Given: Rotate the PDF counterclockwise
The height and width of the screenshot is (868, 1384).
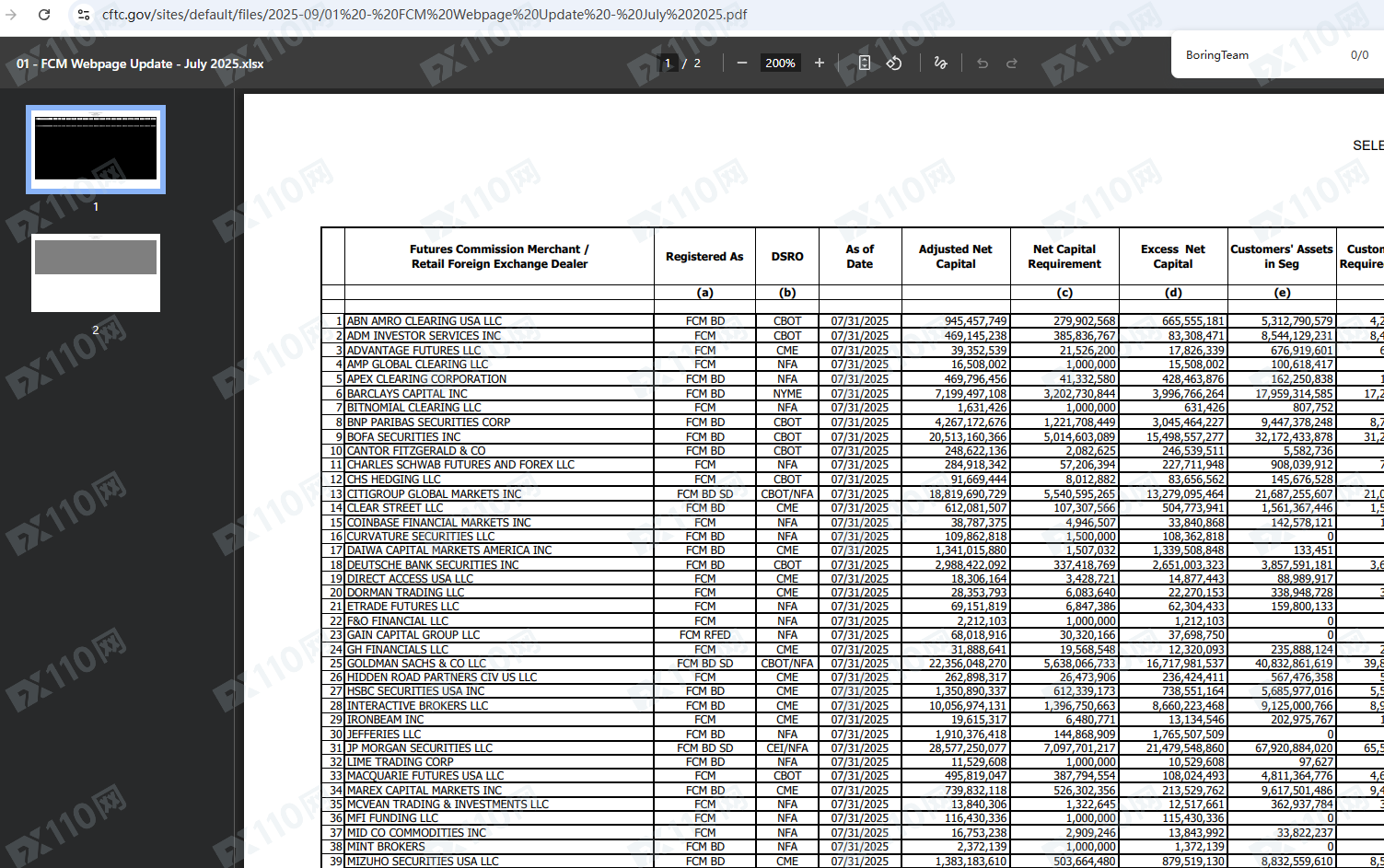Looking at the screenshot, I should click(893, 63).
